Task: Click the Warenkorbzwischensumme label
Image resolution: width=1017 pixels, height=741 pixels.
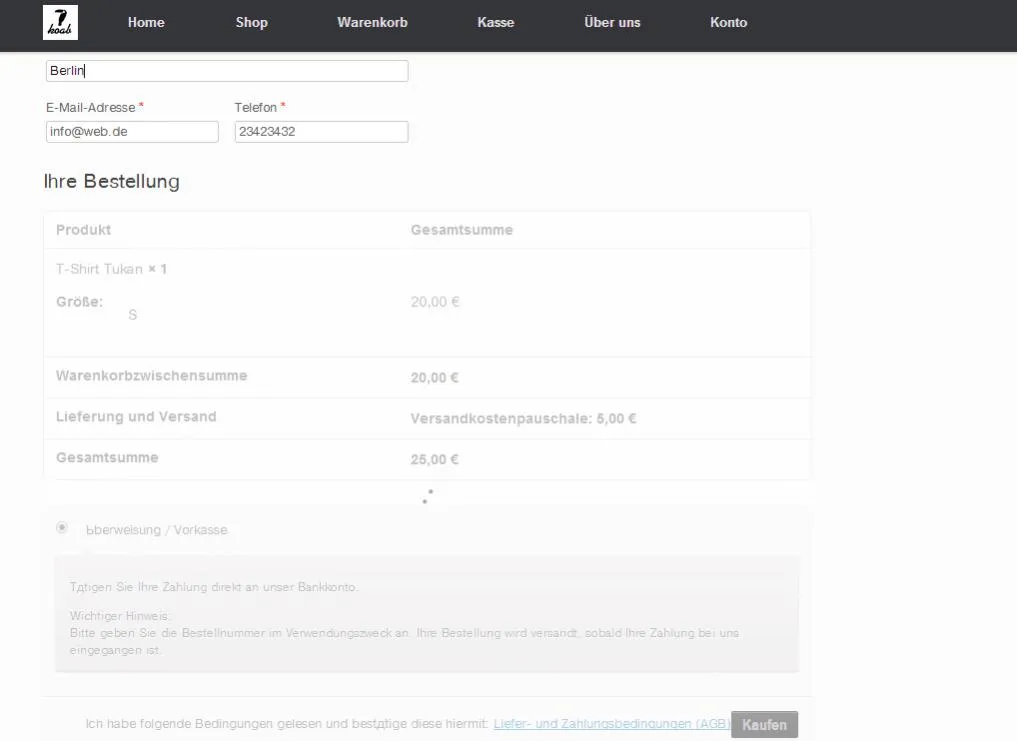Action: click(x=152, y=376)
